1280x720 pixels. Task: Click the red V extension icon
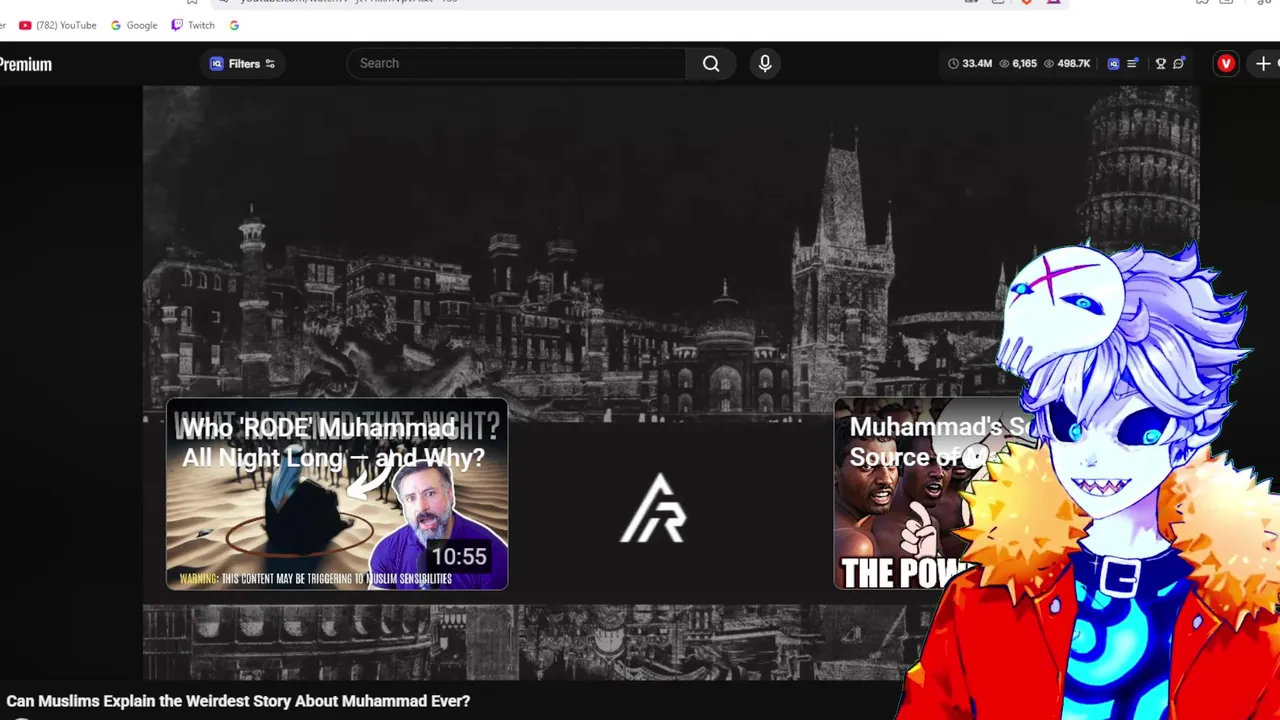(1226, 63)
